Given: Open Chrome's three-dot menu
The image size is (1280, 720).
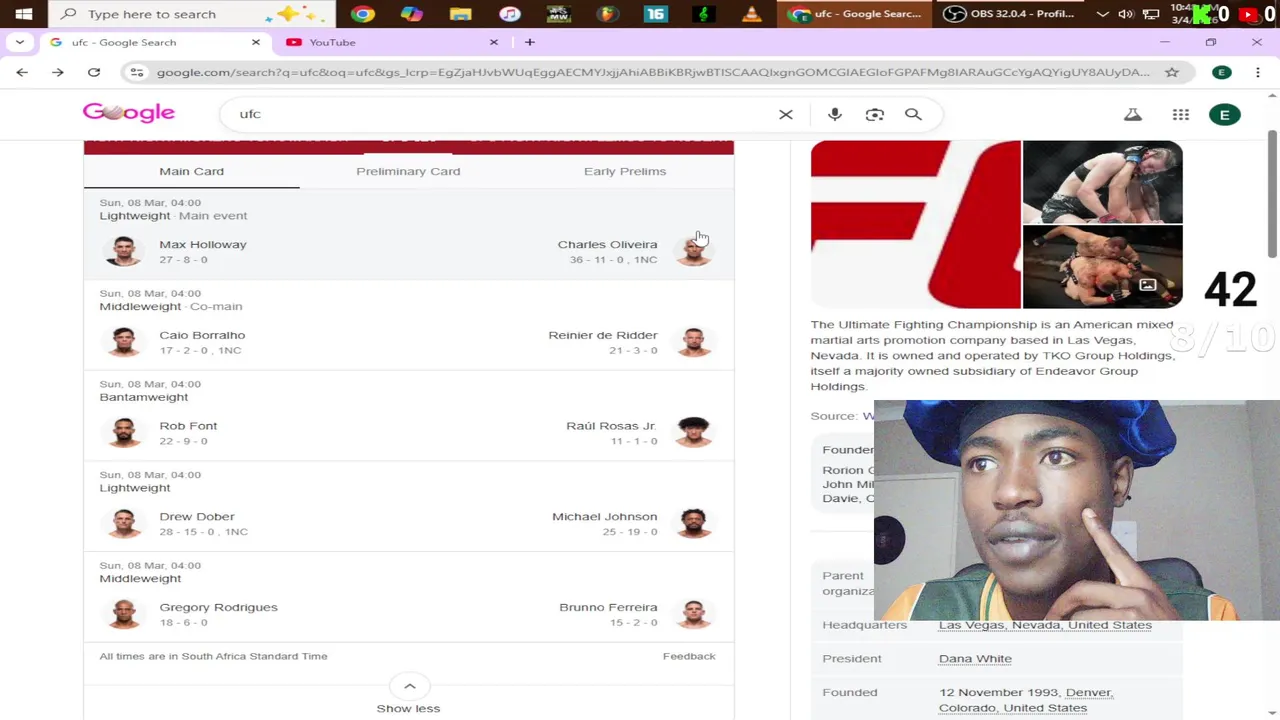Looking at the screenshot, I should [x=1258, y=72].
